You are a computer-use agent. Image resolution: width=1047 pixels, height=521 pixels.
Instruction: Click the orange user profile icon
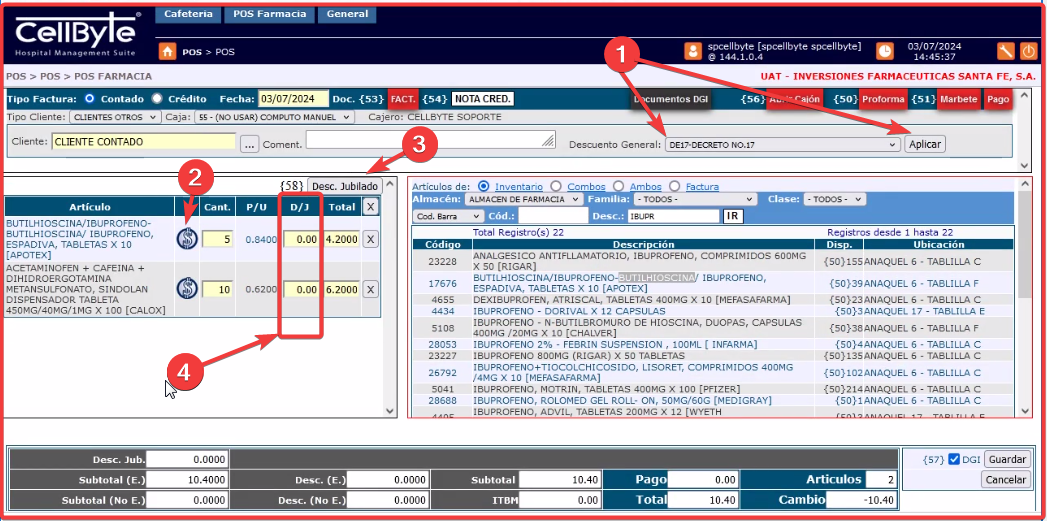(694, 51)
